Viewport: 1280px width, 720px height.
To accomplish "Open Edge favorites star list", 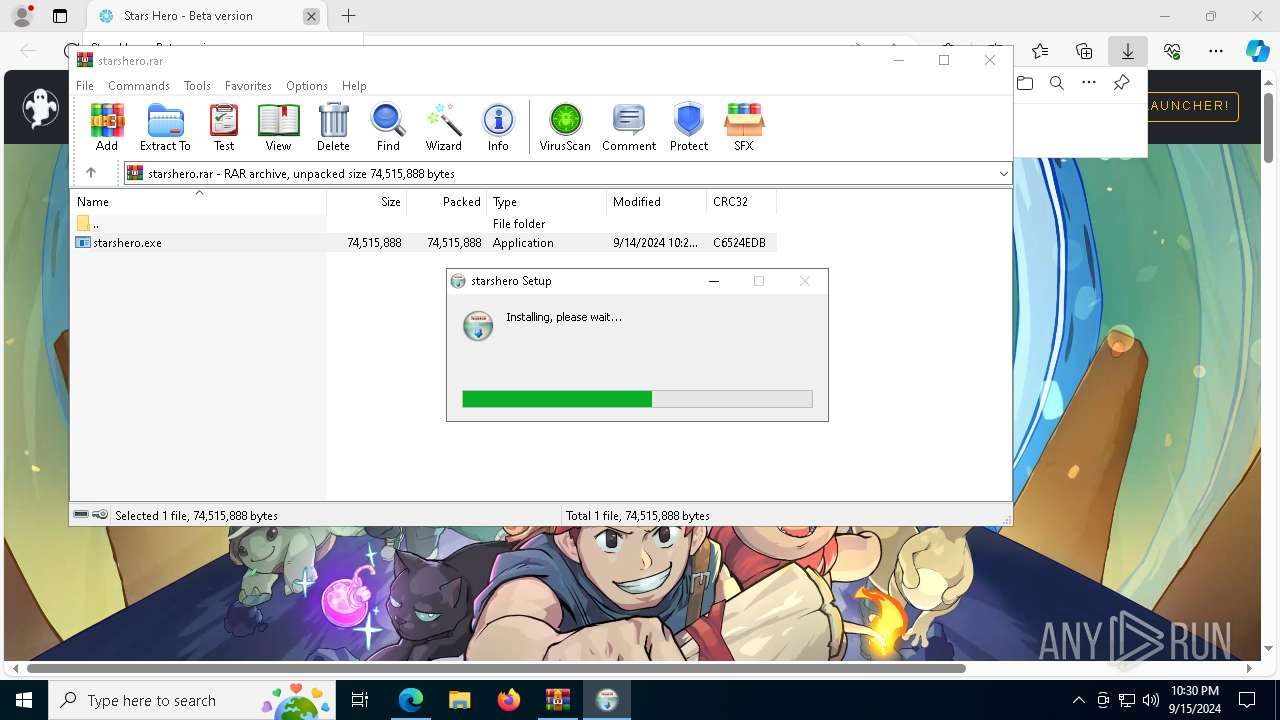I will [1040, 51].
